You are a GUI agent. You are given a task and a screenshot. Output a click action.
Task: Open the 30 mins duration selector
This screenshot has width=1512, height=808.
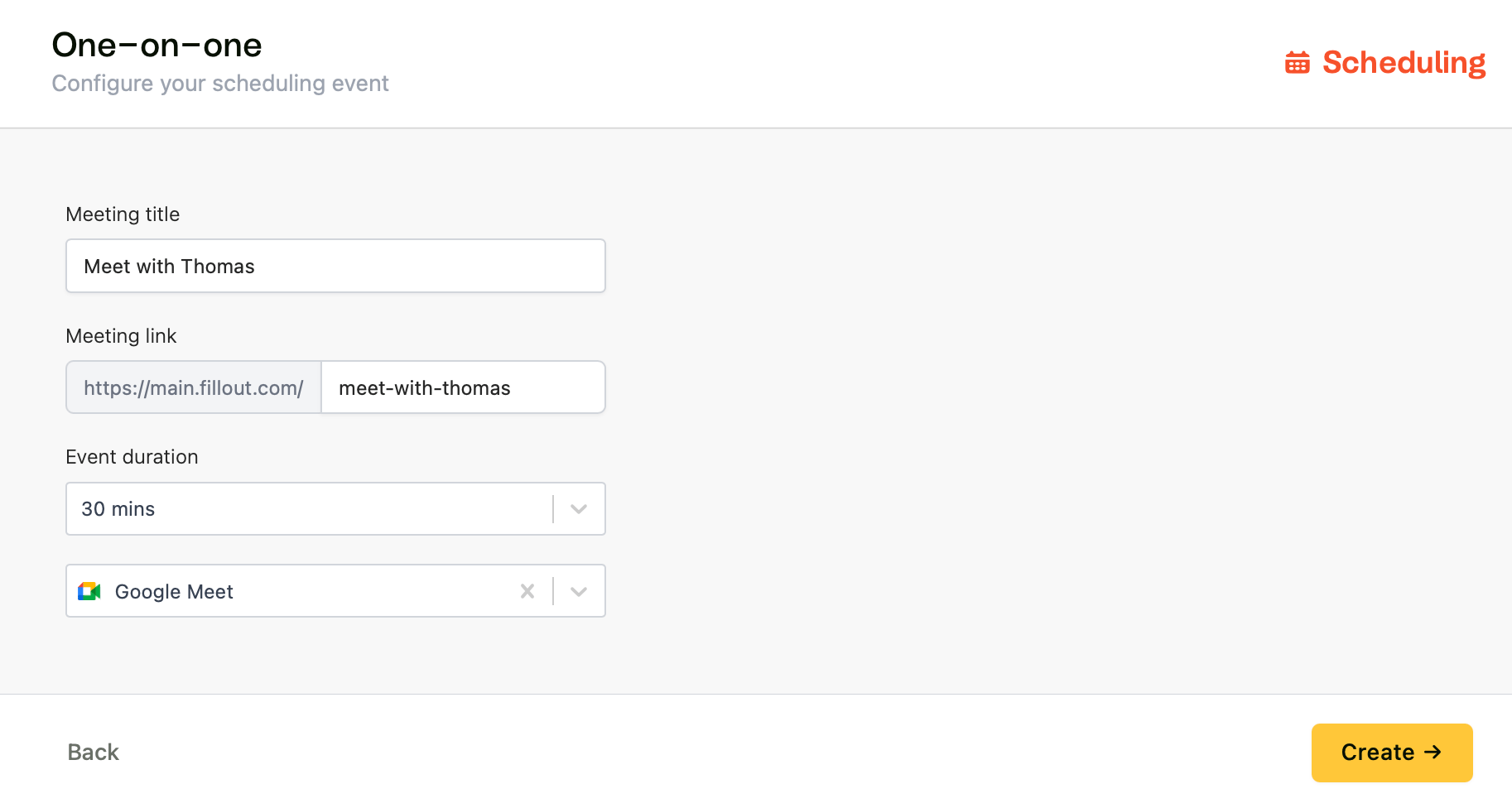coord(335,509)
